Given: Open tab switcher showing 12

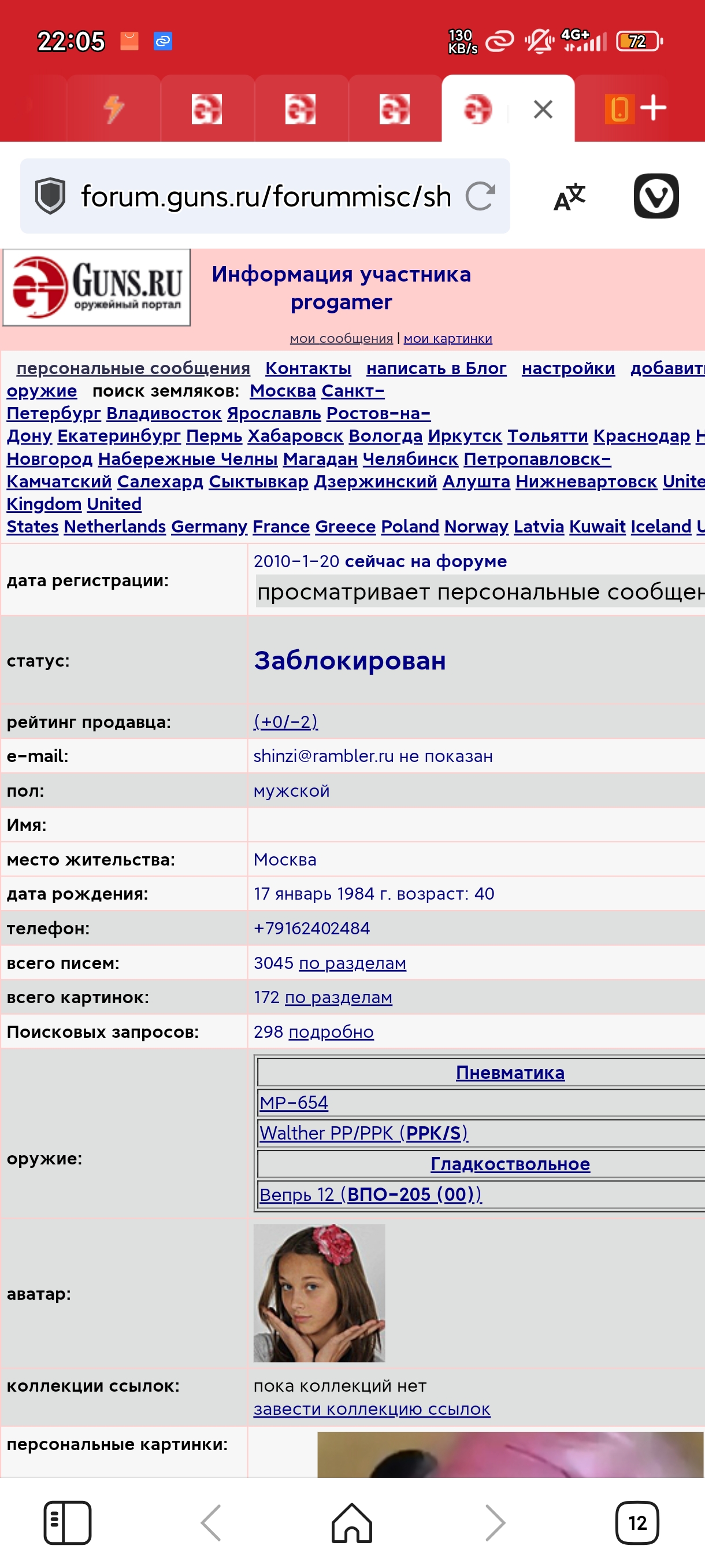Looking at the screenshot, I should point(637,1523).
